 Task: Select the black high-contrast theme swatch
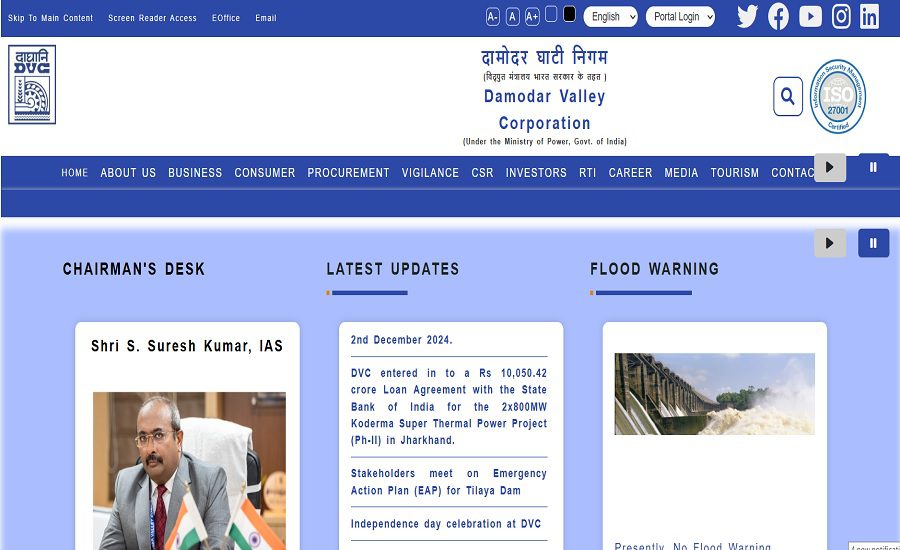(x=569, y=14)
